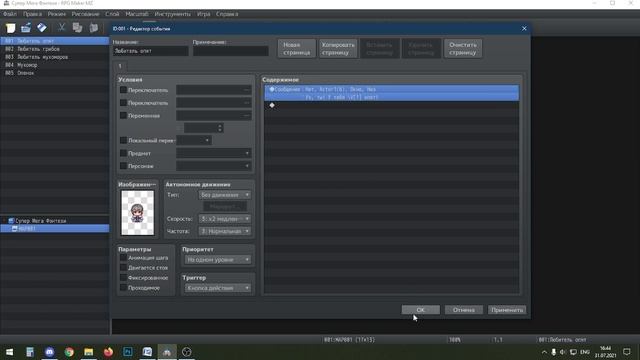Image resolution: width=640 pixels, height=360 pixels.
Task: Toggle the Фиксированное checkbox
Action: [123, 278]
